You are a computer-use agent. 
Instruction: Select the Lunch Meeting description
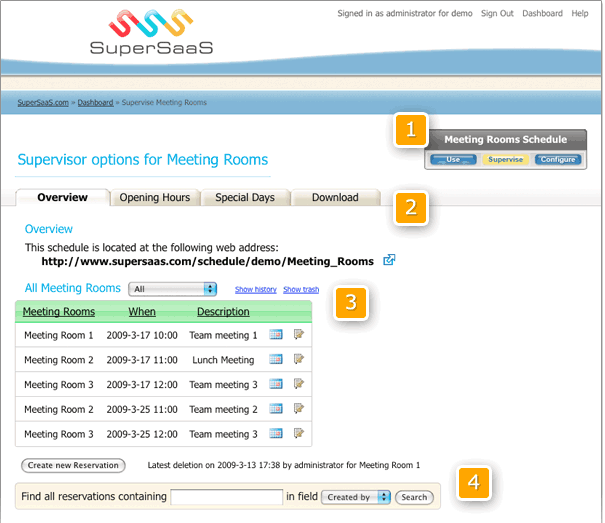pos(223,360)
